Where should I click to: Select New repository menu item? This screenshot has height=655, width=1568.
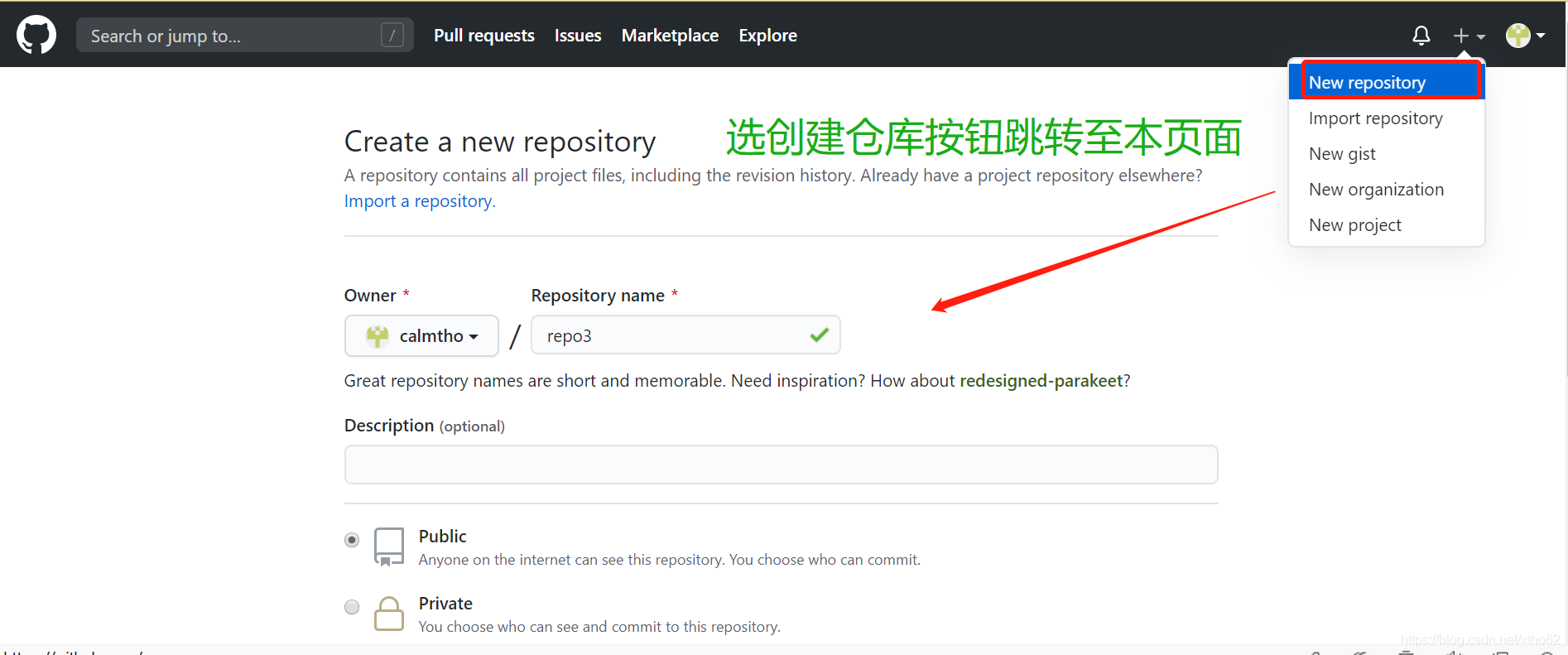point(1387,82)
